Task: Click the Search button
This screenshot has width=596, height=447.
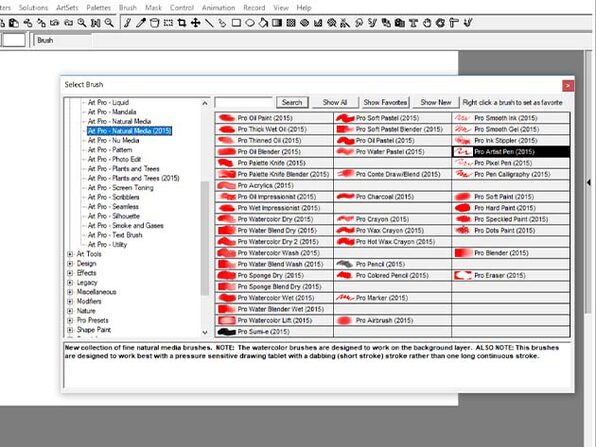Action: coord(292,102)
